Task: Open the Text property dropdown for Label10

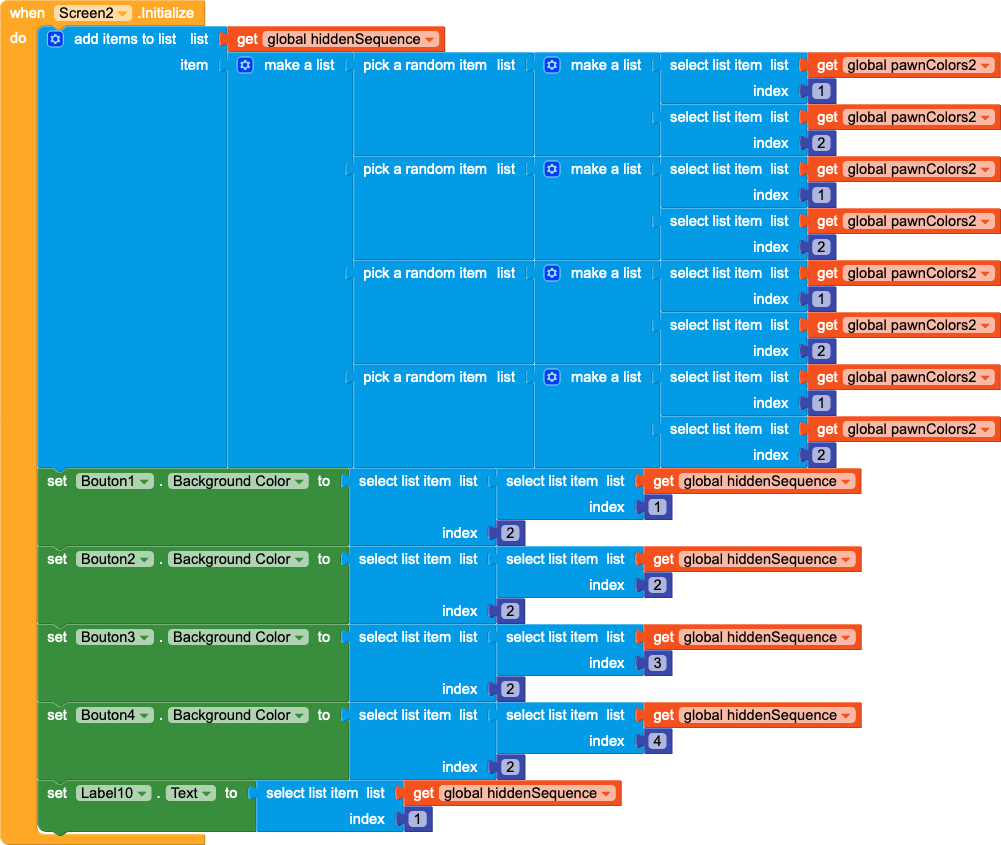Action: (x=207, y=793)
